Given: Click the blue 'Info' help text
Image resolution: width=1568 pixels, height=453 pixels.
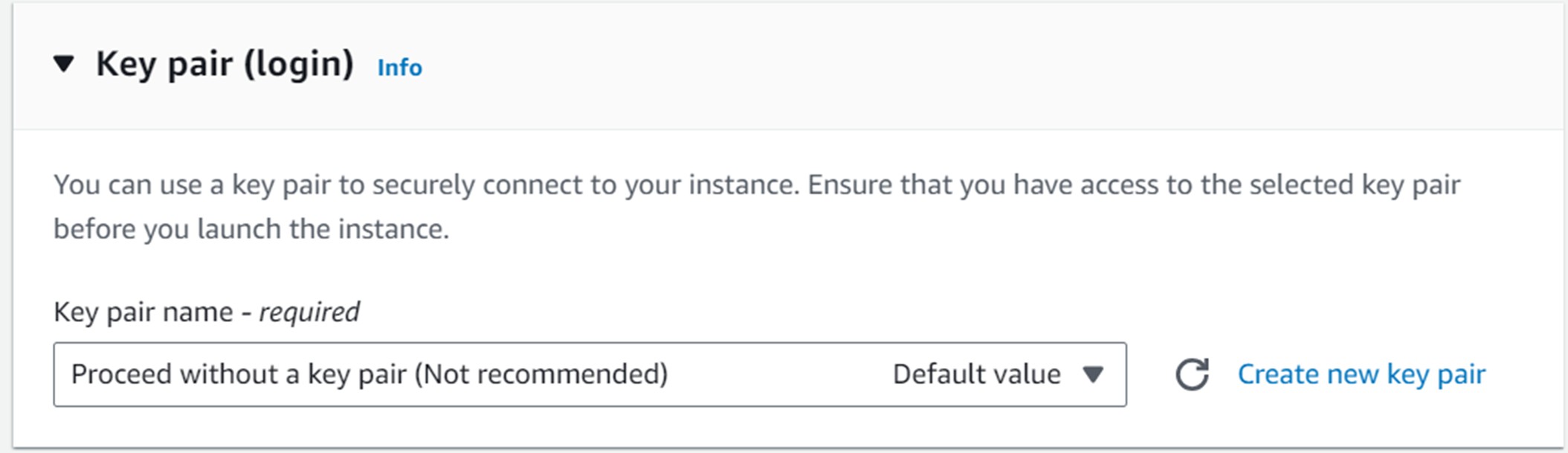Looking at the screenshot, I should pyautogui.click(x=399, y=68).
